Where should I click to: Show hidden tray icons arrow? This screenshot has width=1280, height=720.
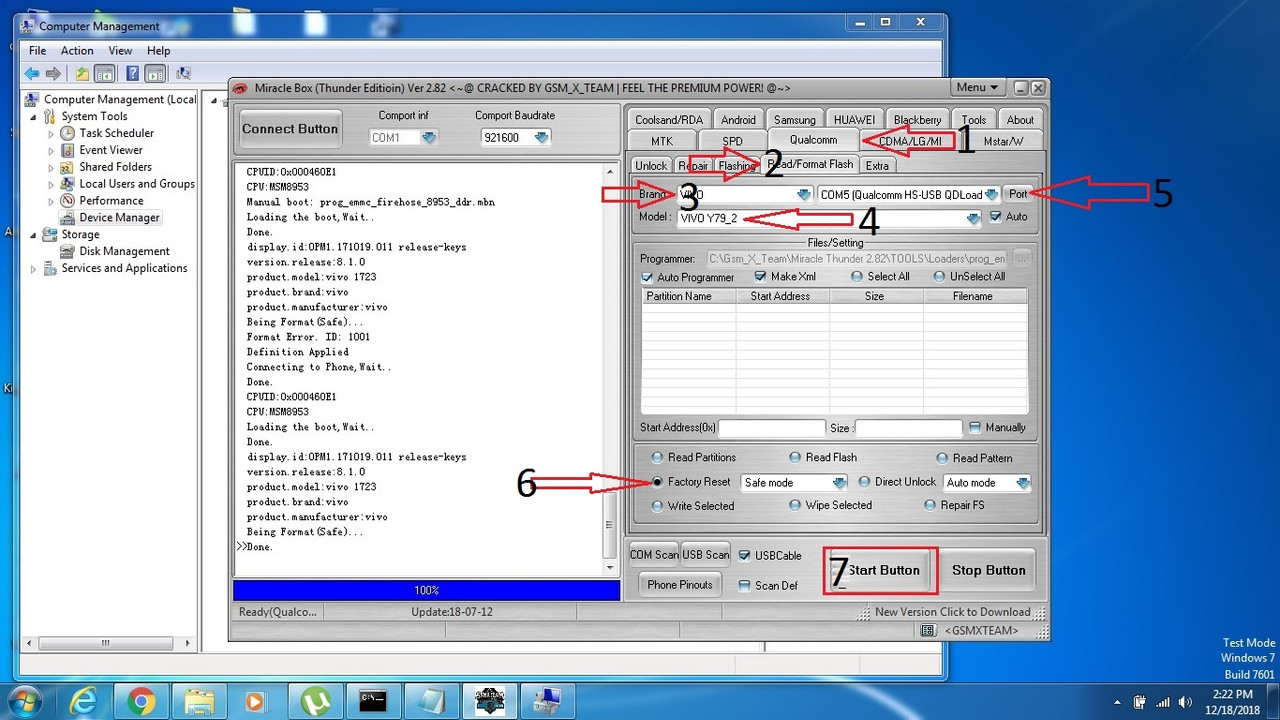(1118, 702)
